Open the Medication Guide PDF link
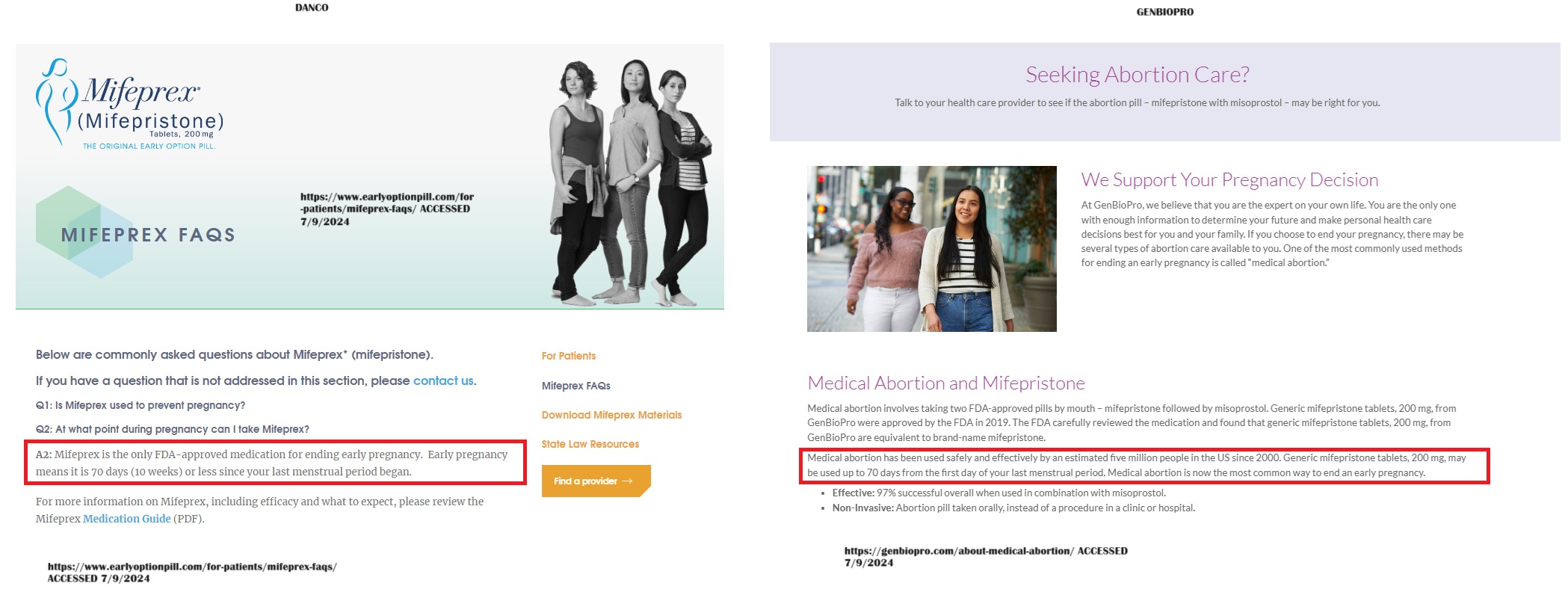The width and height of the screenshot is (1568, 598). tap(126, 519)
